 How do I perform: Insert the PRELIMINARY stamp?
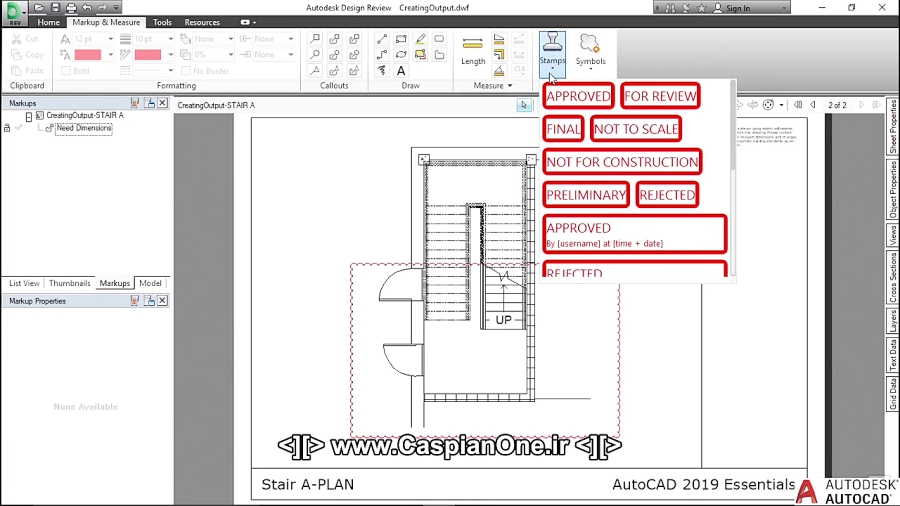pos(586,195)
